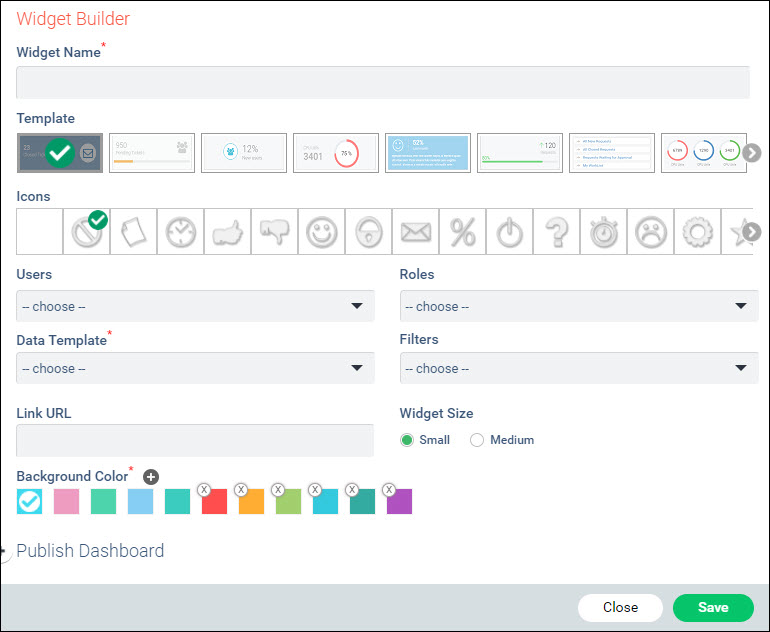Pick the paper sheets icon
Screen dimensions: 770x632
134,231
